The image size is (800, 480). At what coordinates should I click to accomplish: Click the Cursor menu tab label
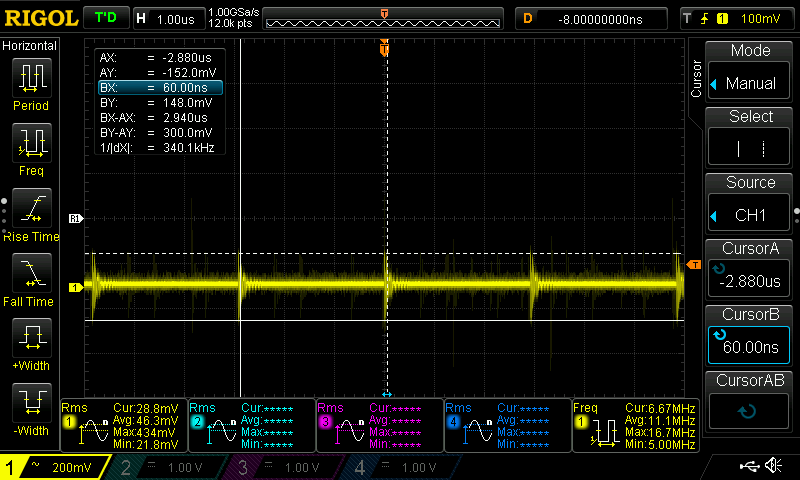point(696,79)
